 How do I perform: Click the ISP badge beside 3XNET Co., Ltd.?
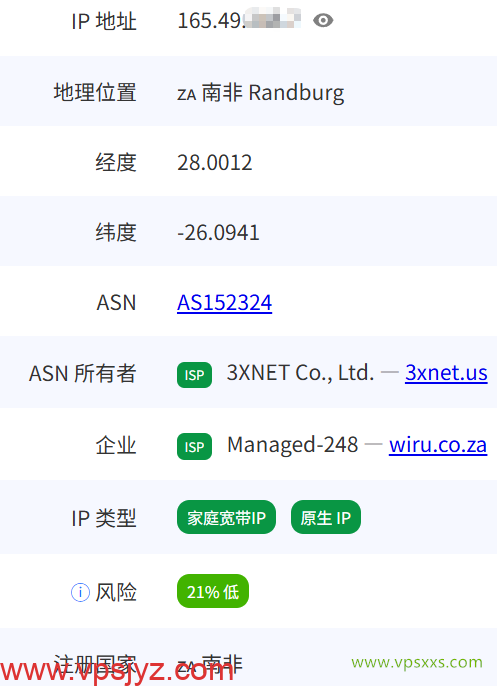pyautogui.click(x=194, y=374)
